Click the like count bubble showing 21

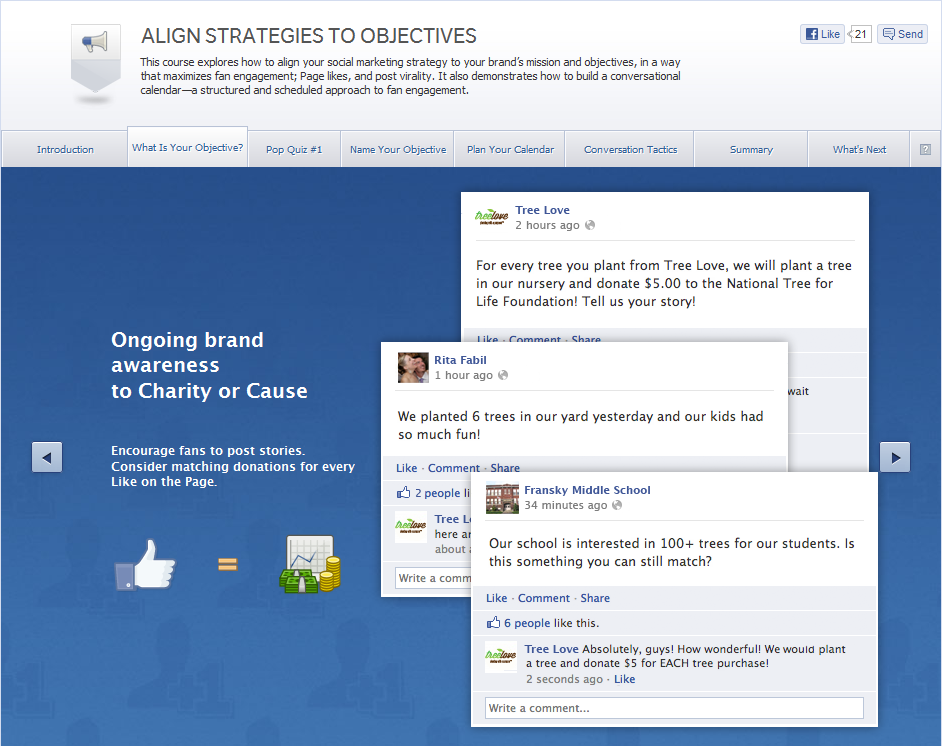pyautogui.click(x=860, y=34)
